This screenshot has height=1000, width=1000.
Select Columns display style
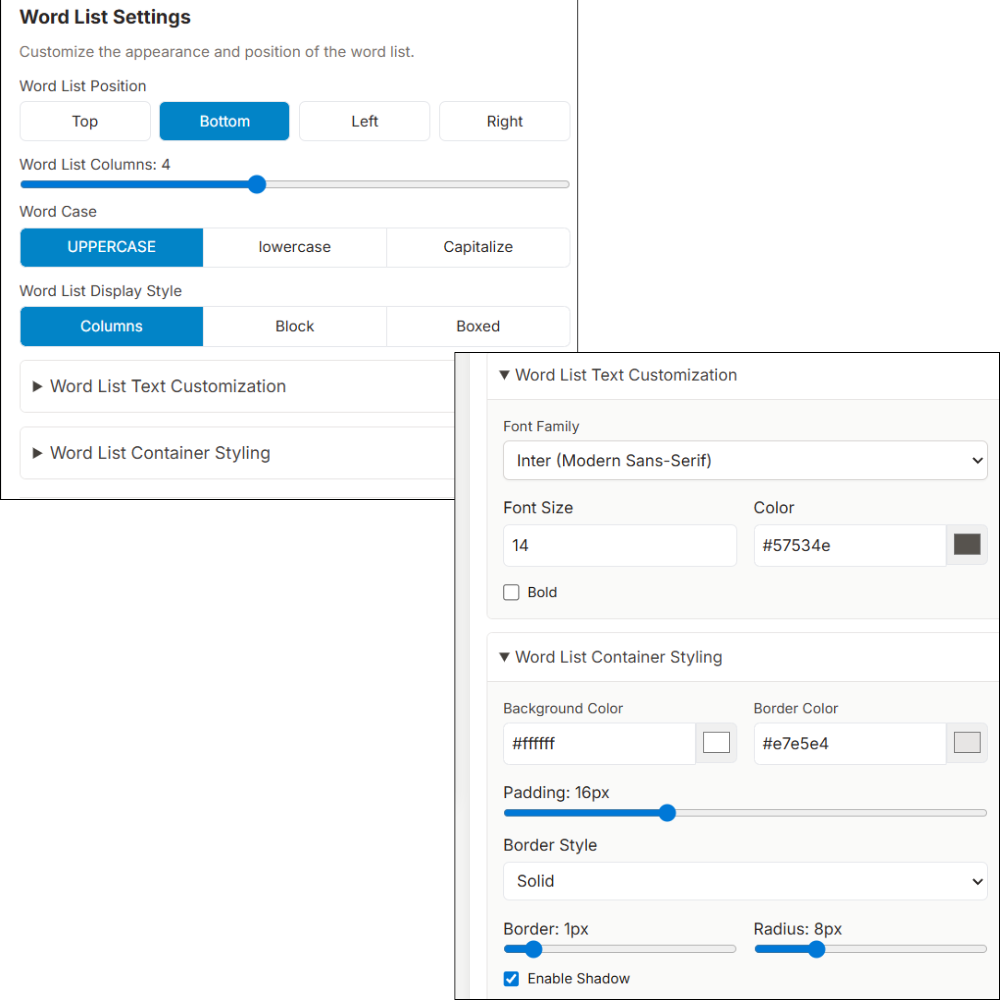(111, 326)
